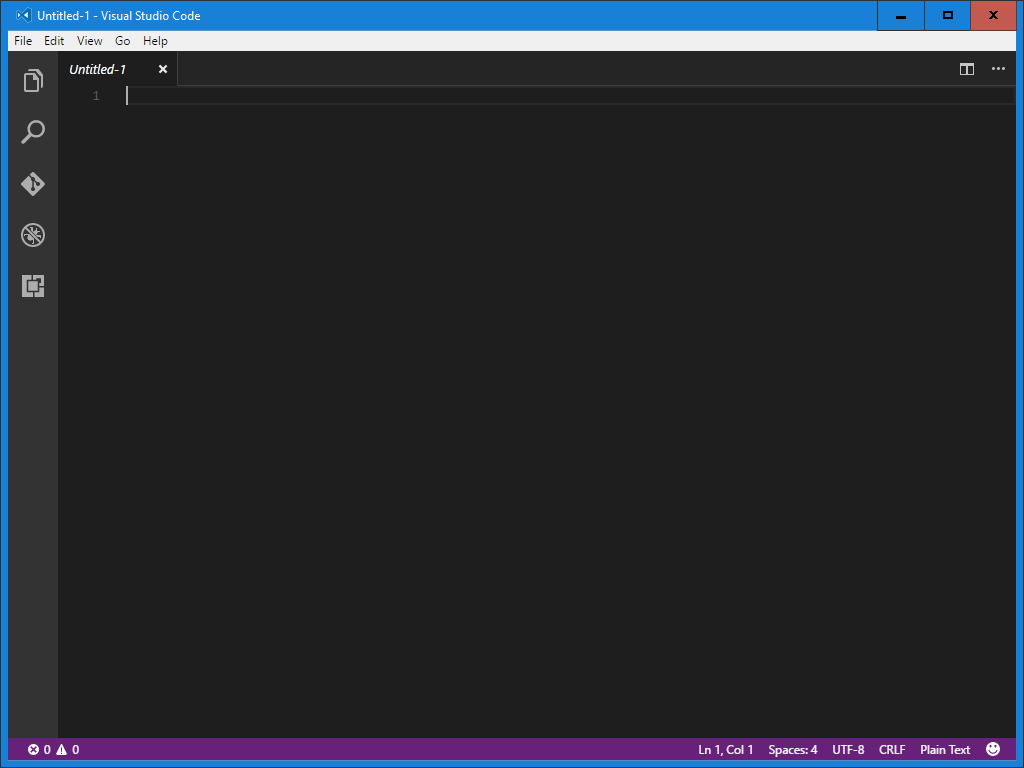The image size is (1024, 768).
Task: Open the Extensions view
Action: click(x=33, y=286)
